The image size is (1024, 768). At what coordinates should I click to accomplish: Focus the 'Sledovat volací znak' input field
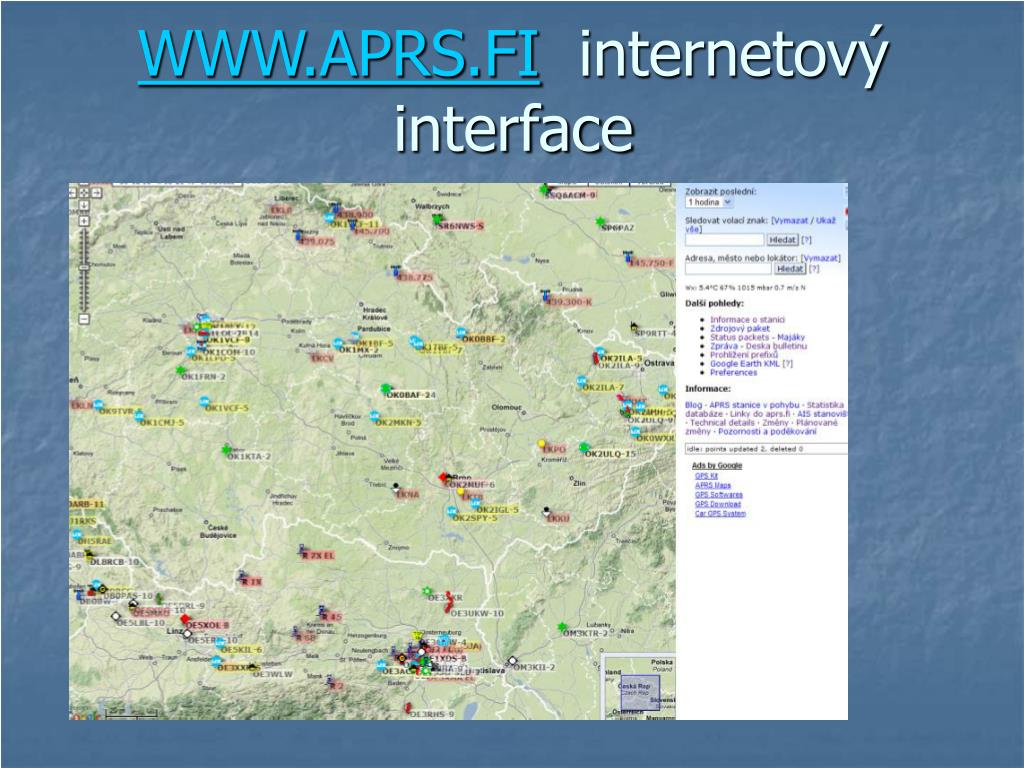(x=724, y=240)
